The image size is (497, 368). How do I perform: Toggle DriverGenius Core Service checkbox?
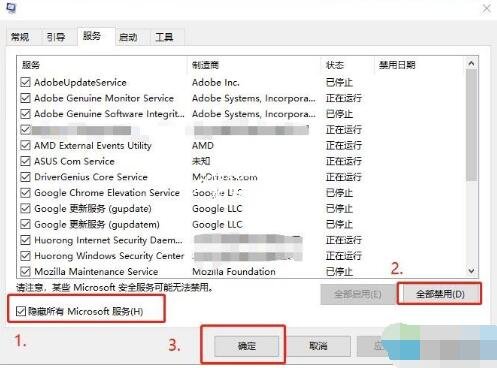(x=26, y=177)
